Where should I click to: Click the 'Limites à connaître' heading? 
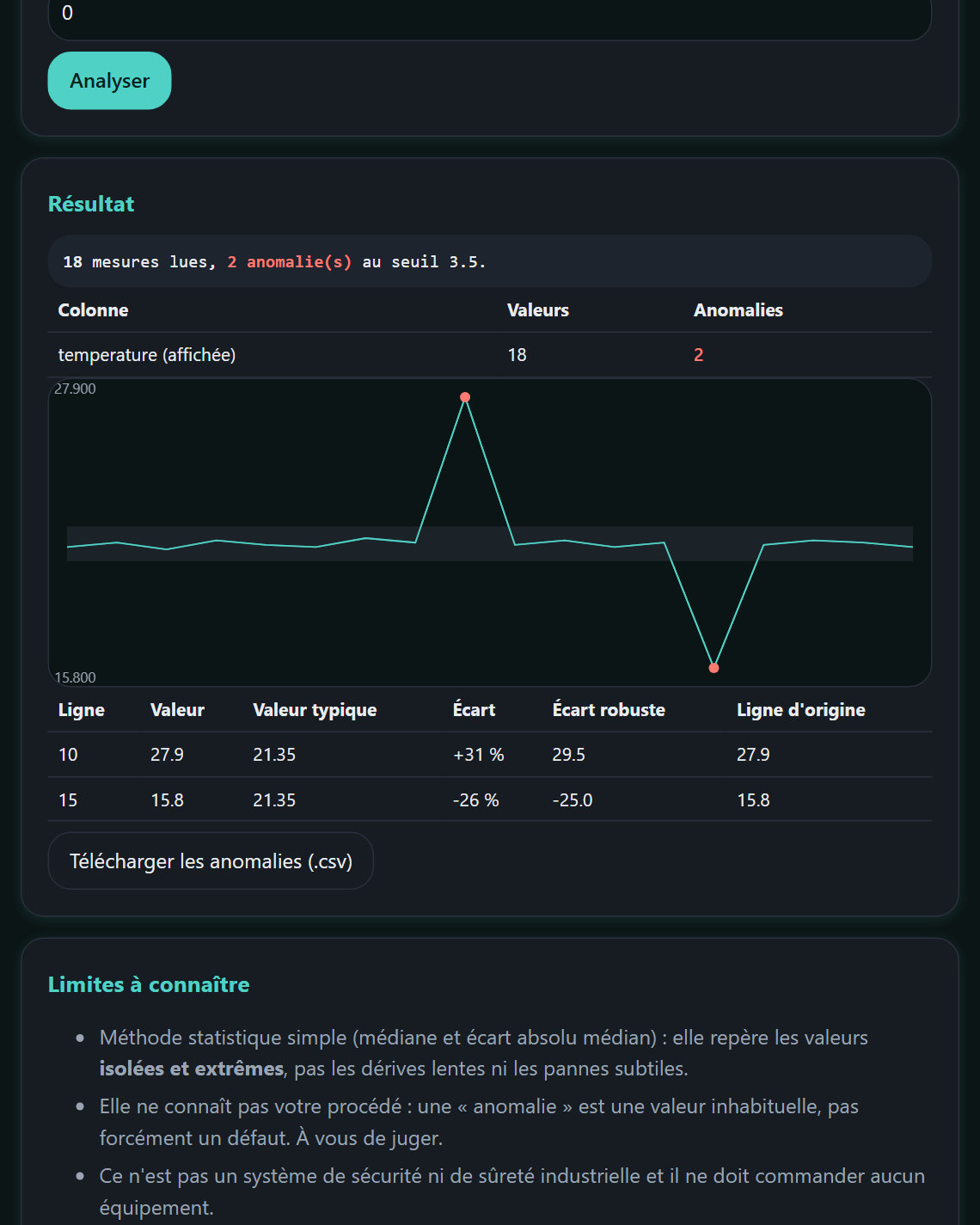tap(149, 984)
